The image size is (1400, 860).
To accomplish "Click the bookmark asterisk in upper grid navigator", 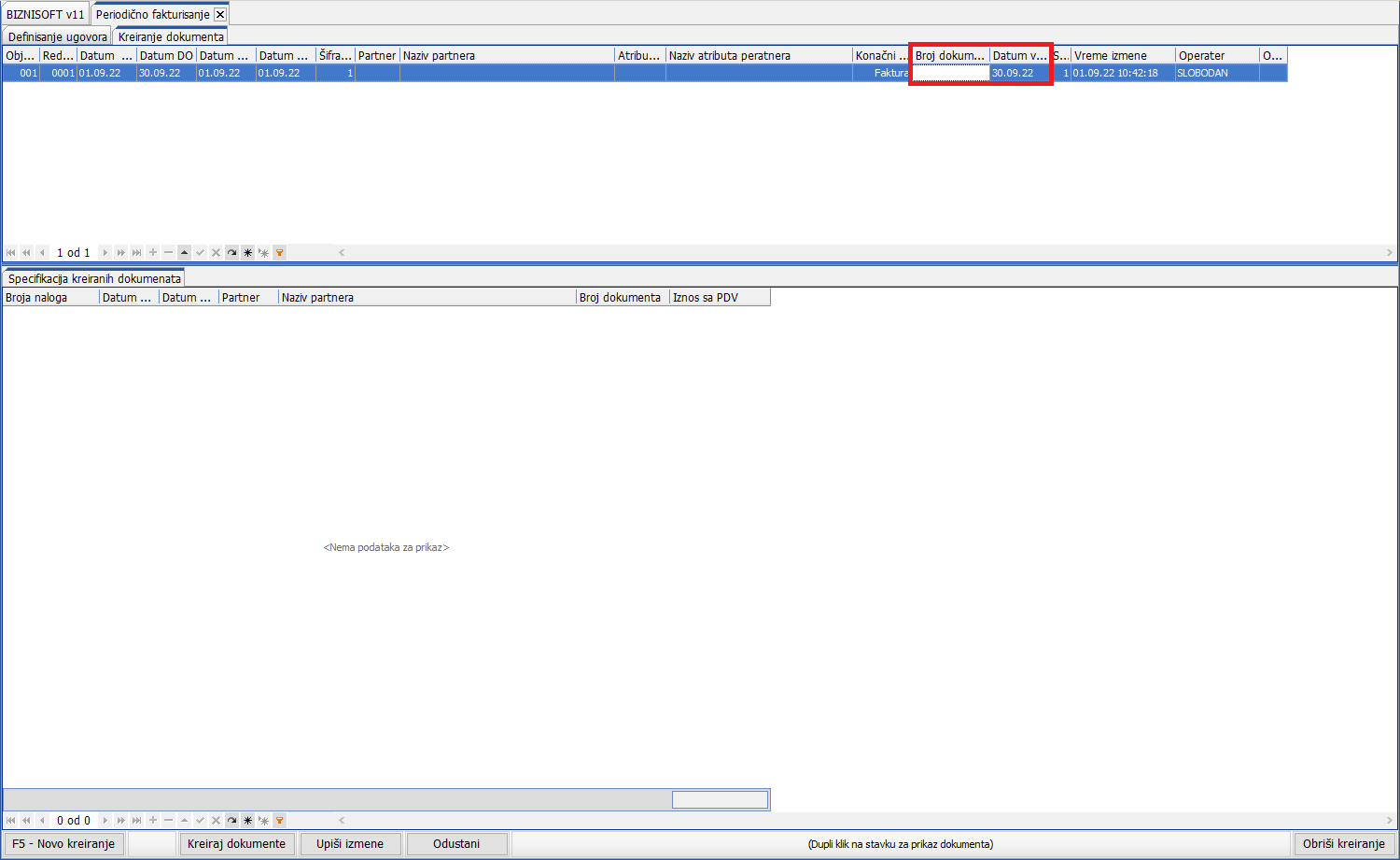I will [247, 253].
